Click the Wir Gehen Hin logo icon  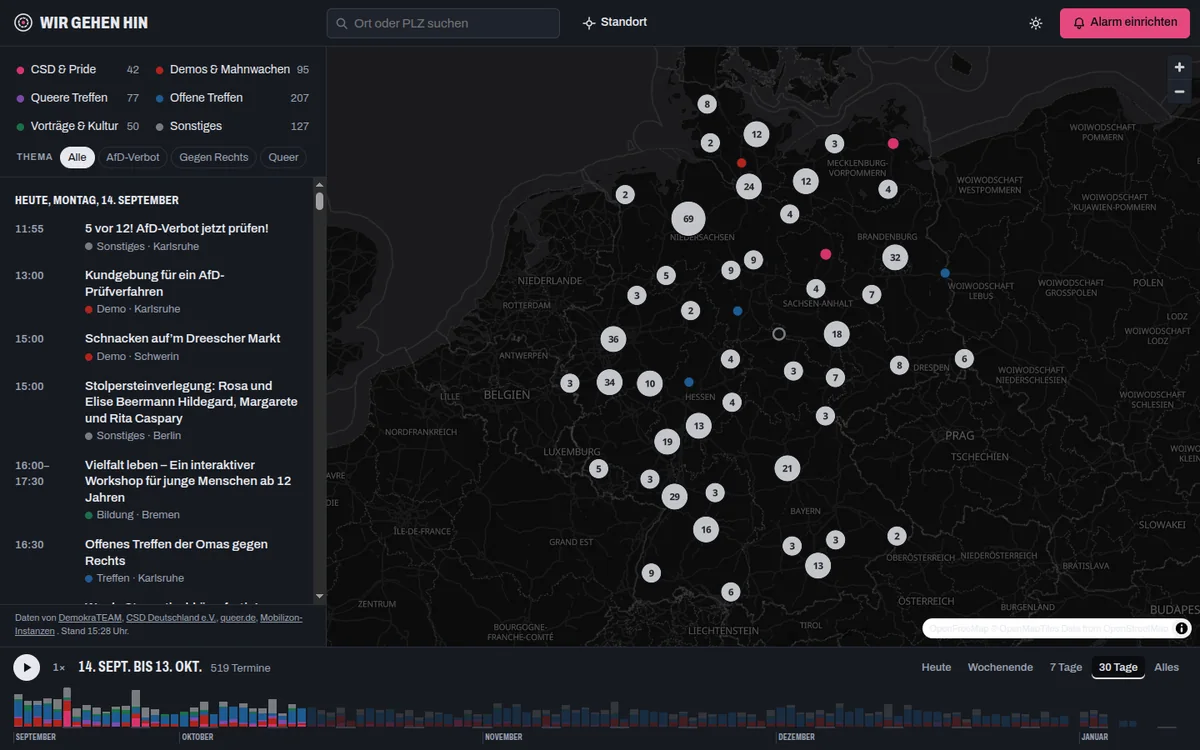(x=23, y=23)
